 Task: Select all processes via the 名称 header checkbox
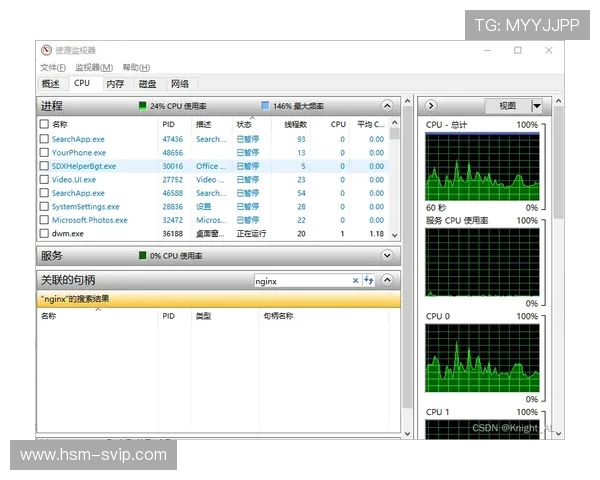click(x=44, y=125)
